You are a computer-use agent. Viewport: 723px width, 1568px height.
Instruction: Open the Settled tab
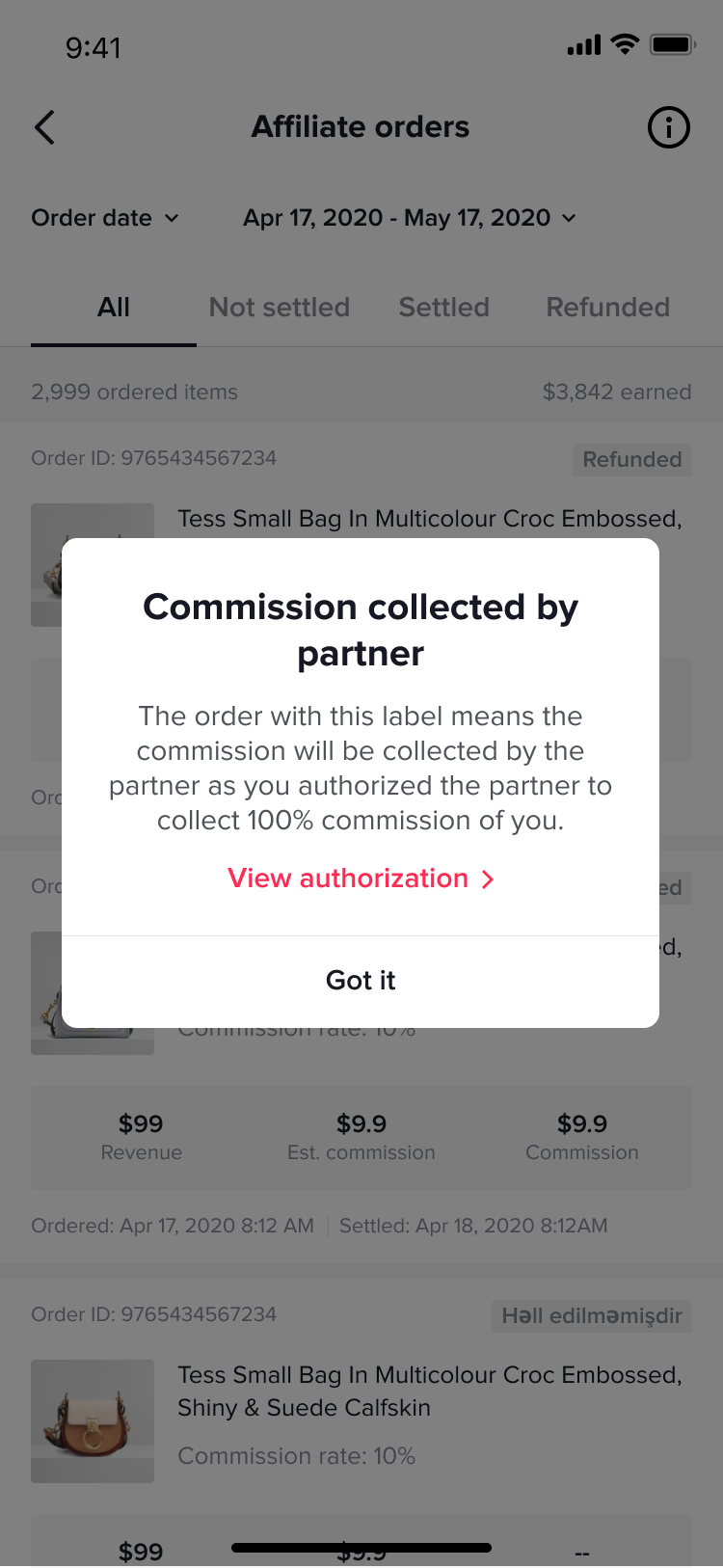(x=444, y=308)
